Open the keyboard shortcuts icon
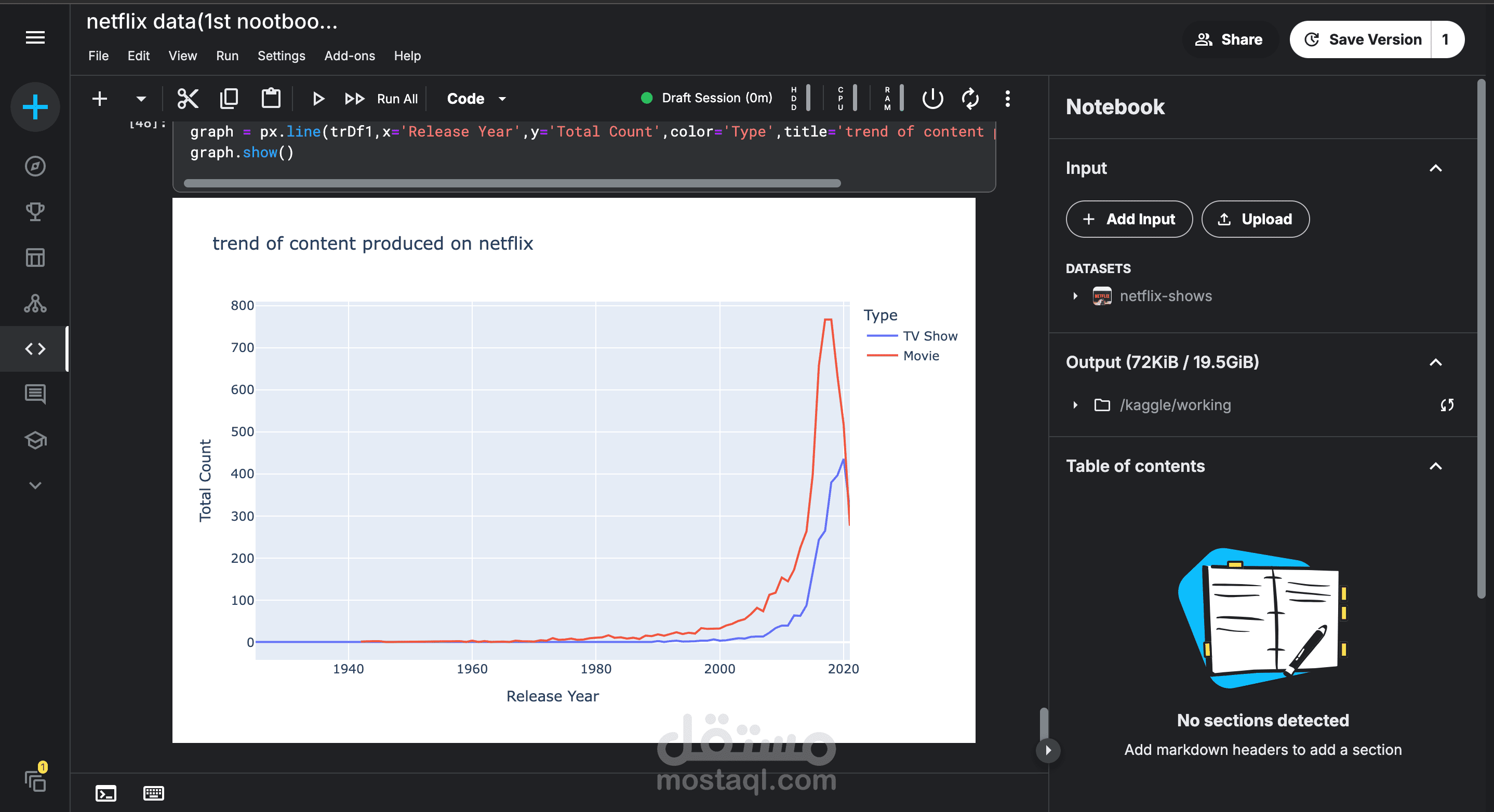 tap(154, 793)
